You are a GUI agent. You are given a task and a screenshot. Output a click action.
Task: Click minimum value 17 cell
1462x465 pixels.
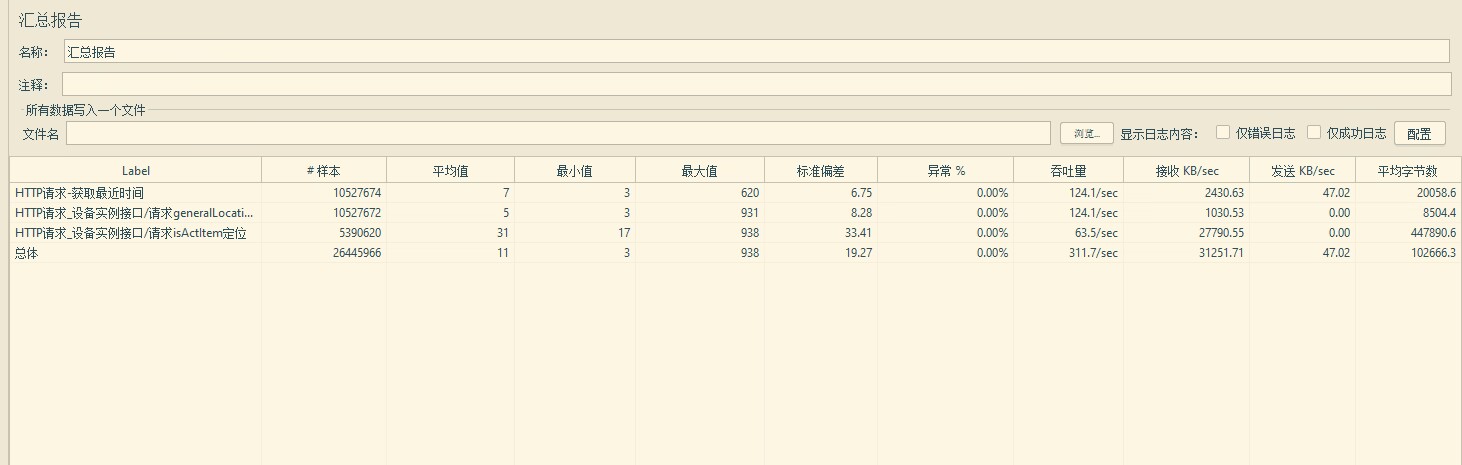[x=623, y=232]
